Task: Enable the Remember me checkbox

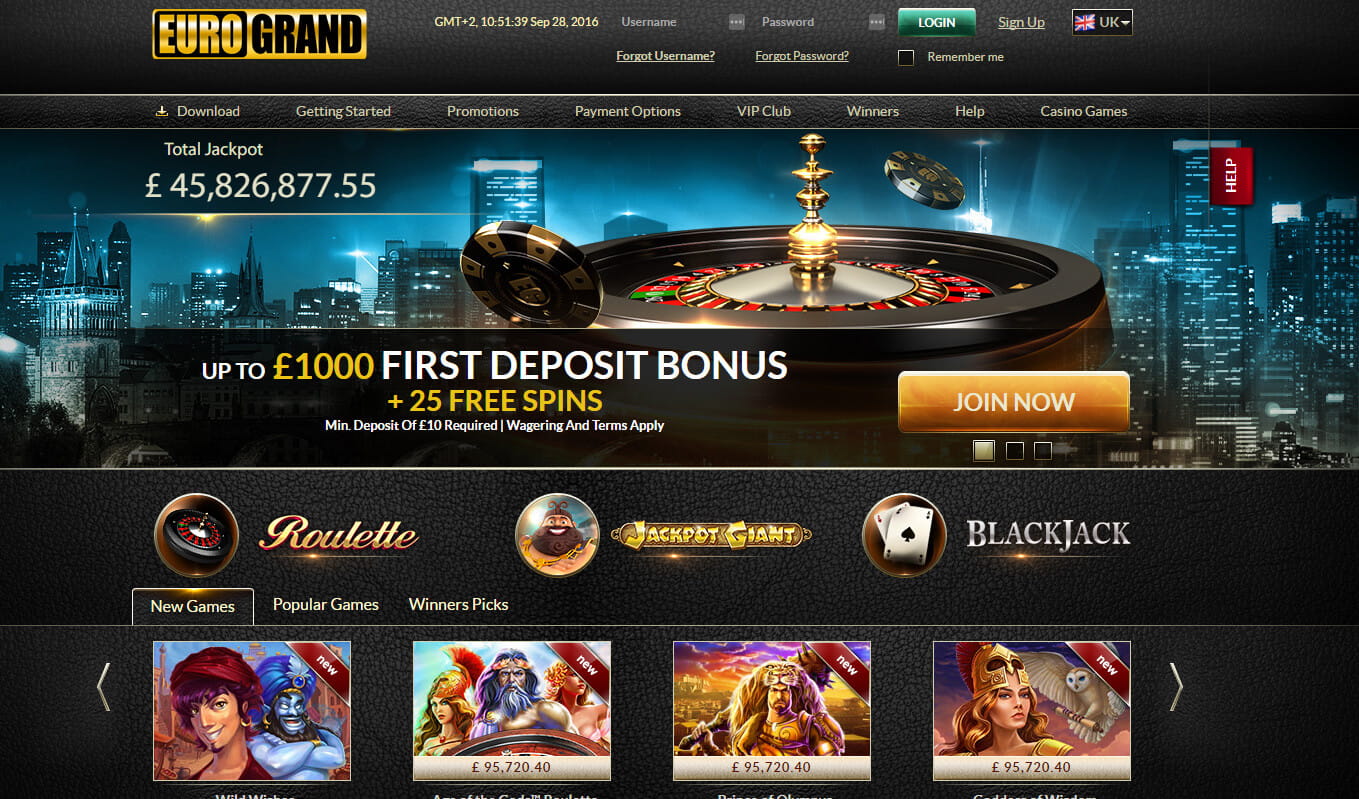Action: point(906,57)
